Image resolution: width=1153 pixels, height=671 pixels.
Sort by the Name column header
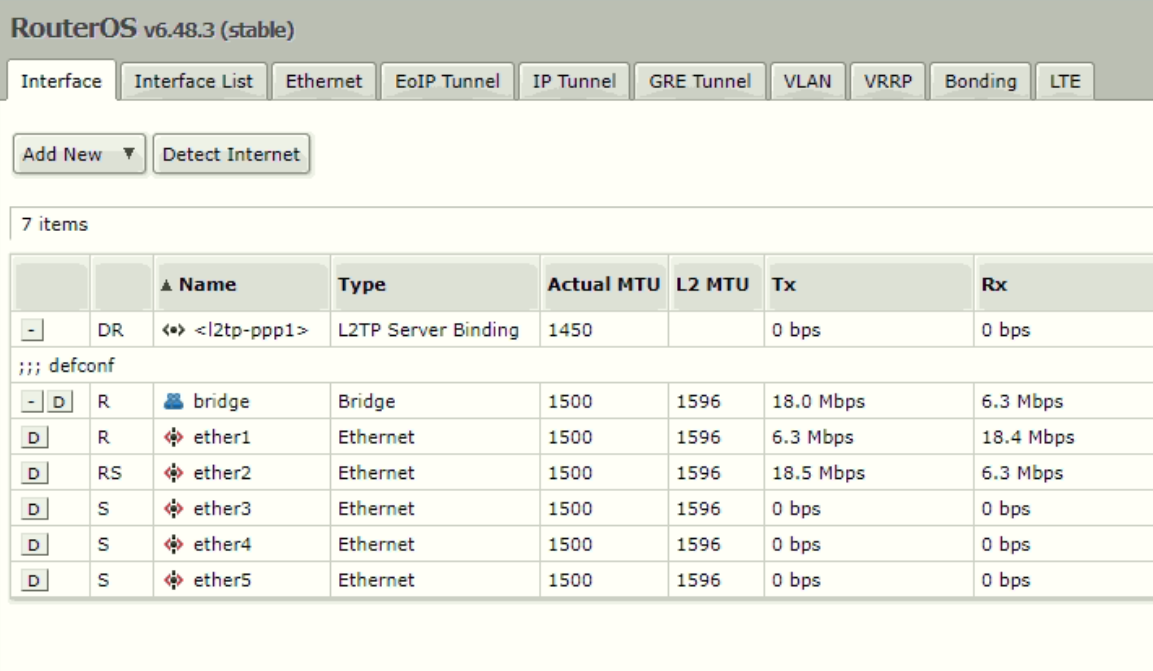(242, 284)
